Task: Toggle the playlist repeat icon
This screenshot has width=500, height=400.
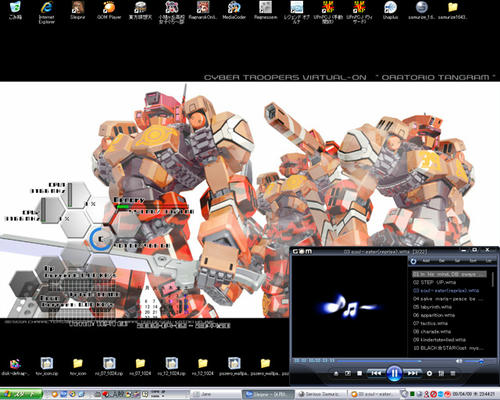Action: (413, 261)
